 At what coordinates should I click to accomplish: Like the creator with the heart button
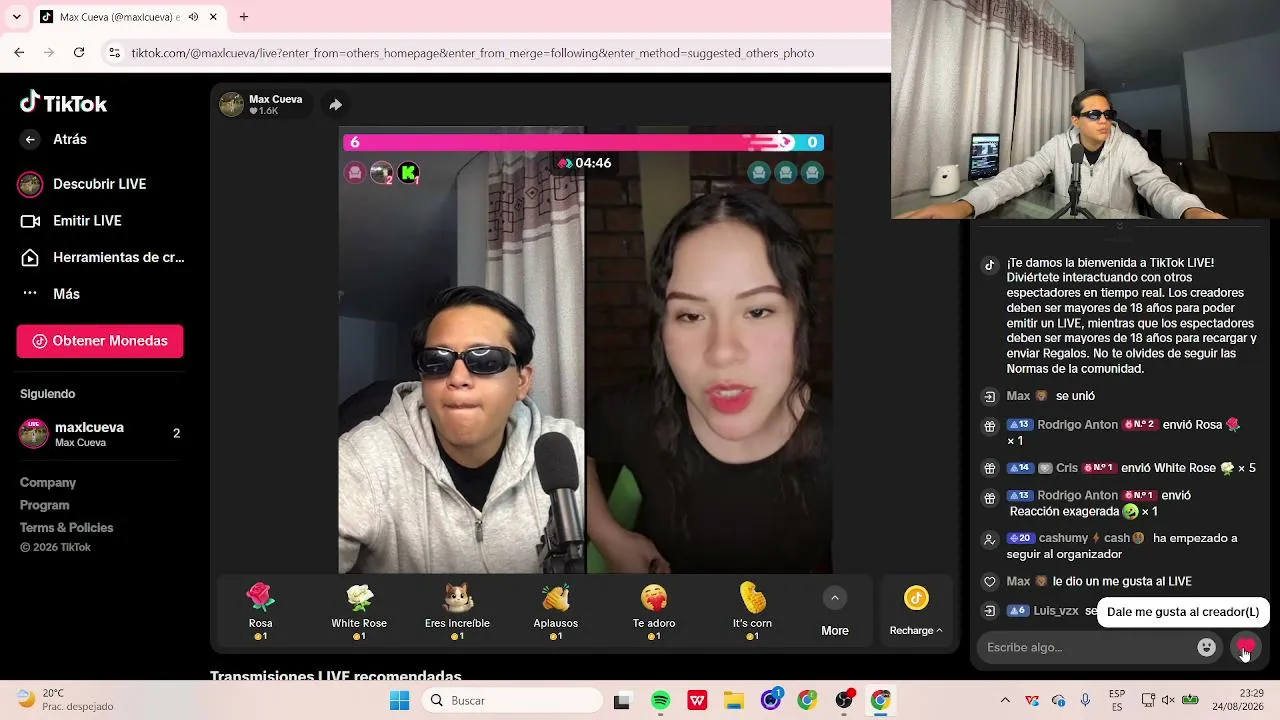tap(1245, 647)
